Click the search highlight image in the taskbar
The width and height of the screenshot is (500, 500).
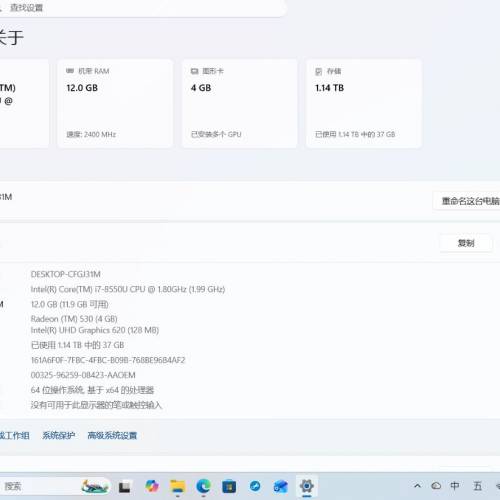point(95,487)
